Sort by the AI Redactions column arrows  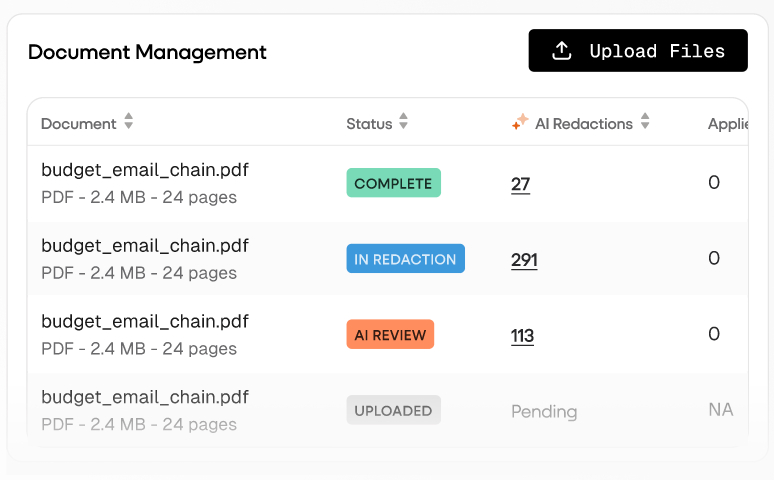point(645,121)
